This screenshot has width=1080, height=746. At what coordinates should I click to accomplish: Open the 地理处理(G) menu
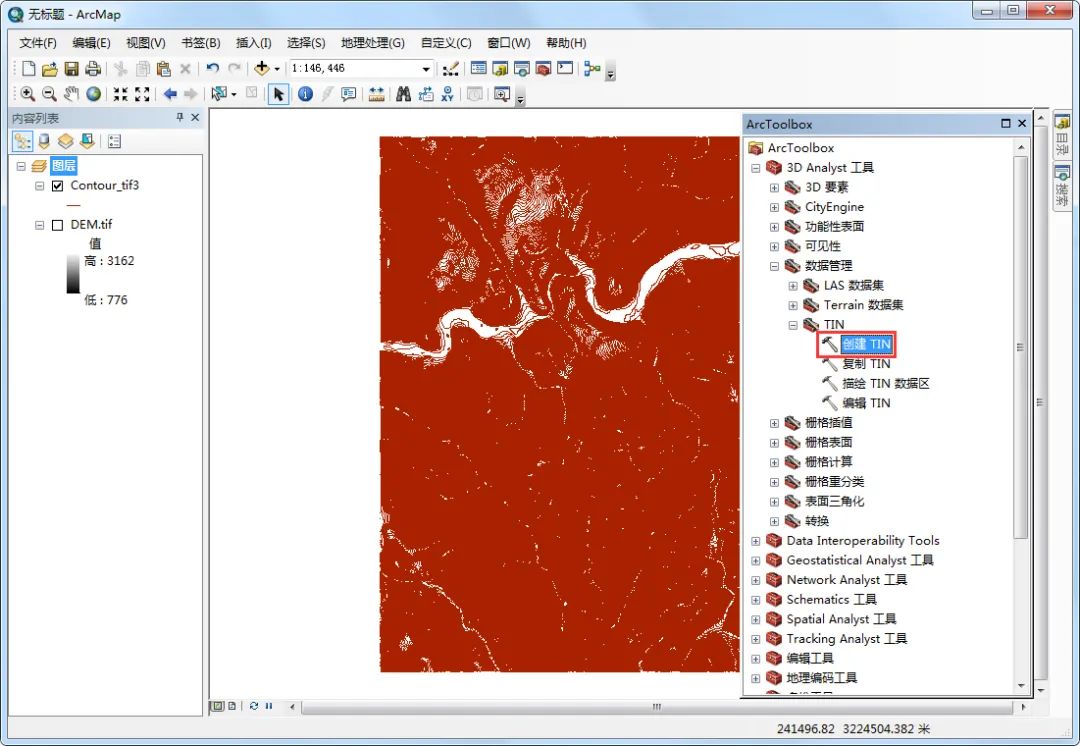pyautogui.click(x=373, y=43)
